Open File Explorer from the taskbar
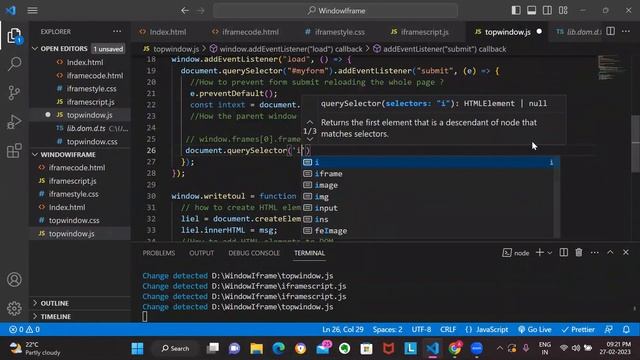Screen dimensions: 640x360 coord(257,349)
